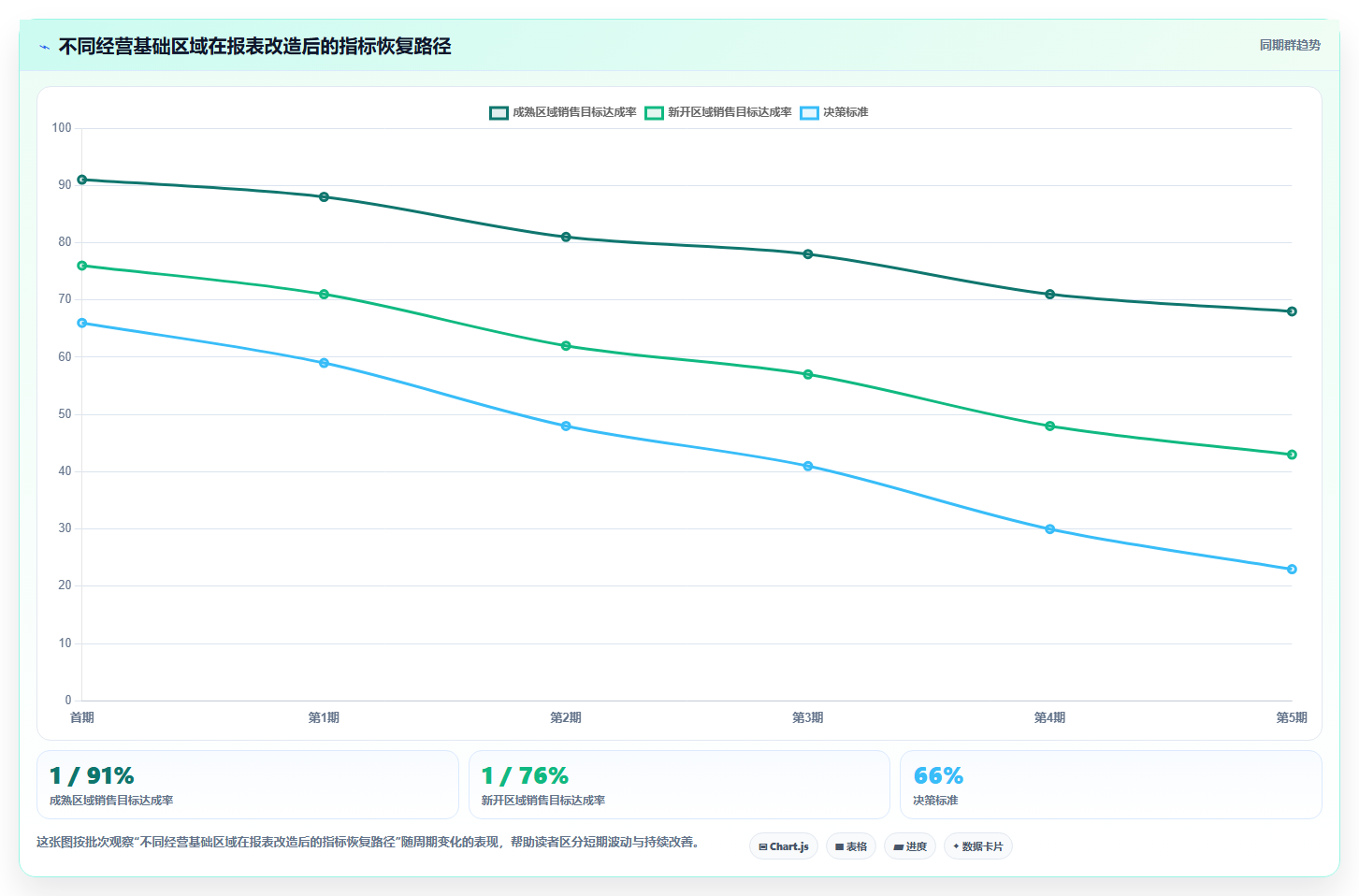Click the 决策标准 data point at 第1期
1359x896 pixels.
(x=324, y=363)
